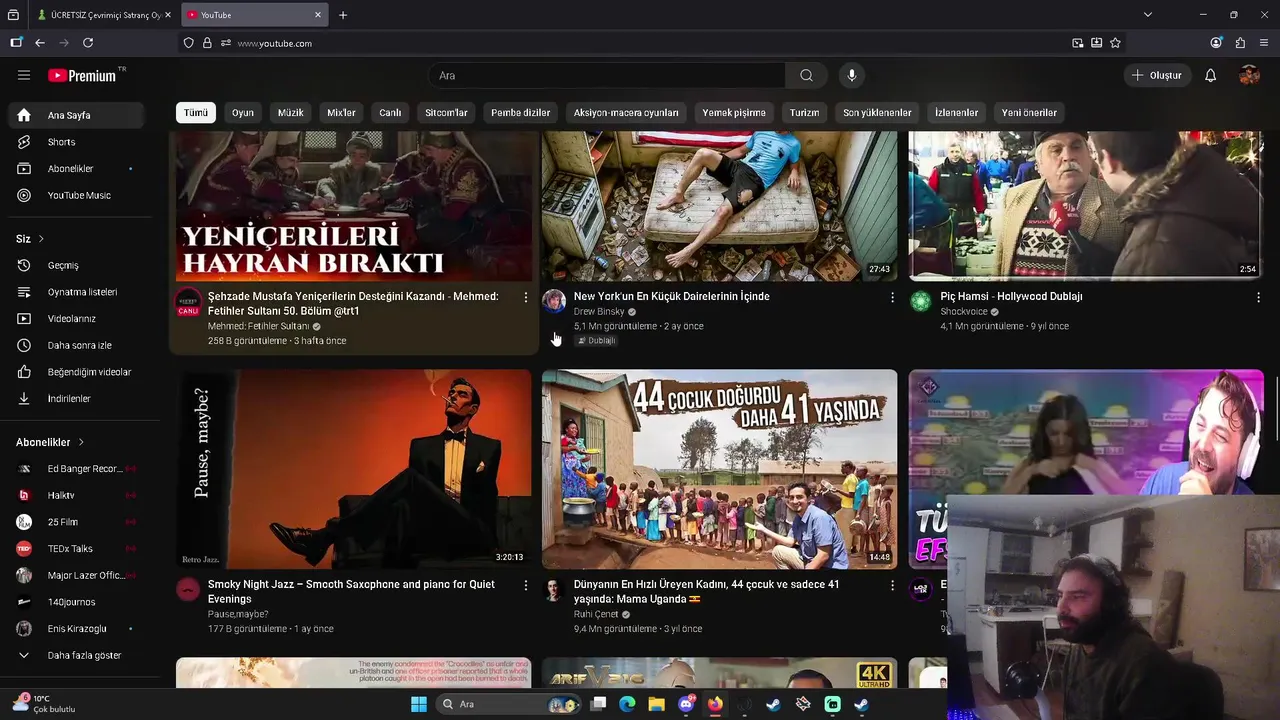Click the browser address bar URL
This screenshot has width=1280, height=720.
tap(275, 43)
